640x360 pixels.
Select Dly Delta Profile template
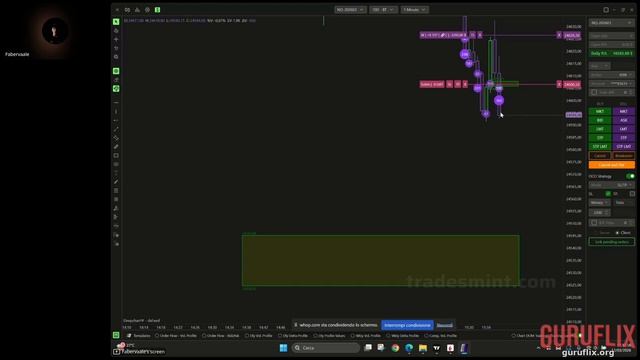click(x=293, y=336)
